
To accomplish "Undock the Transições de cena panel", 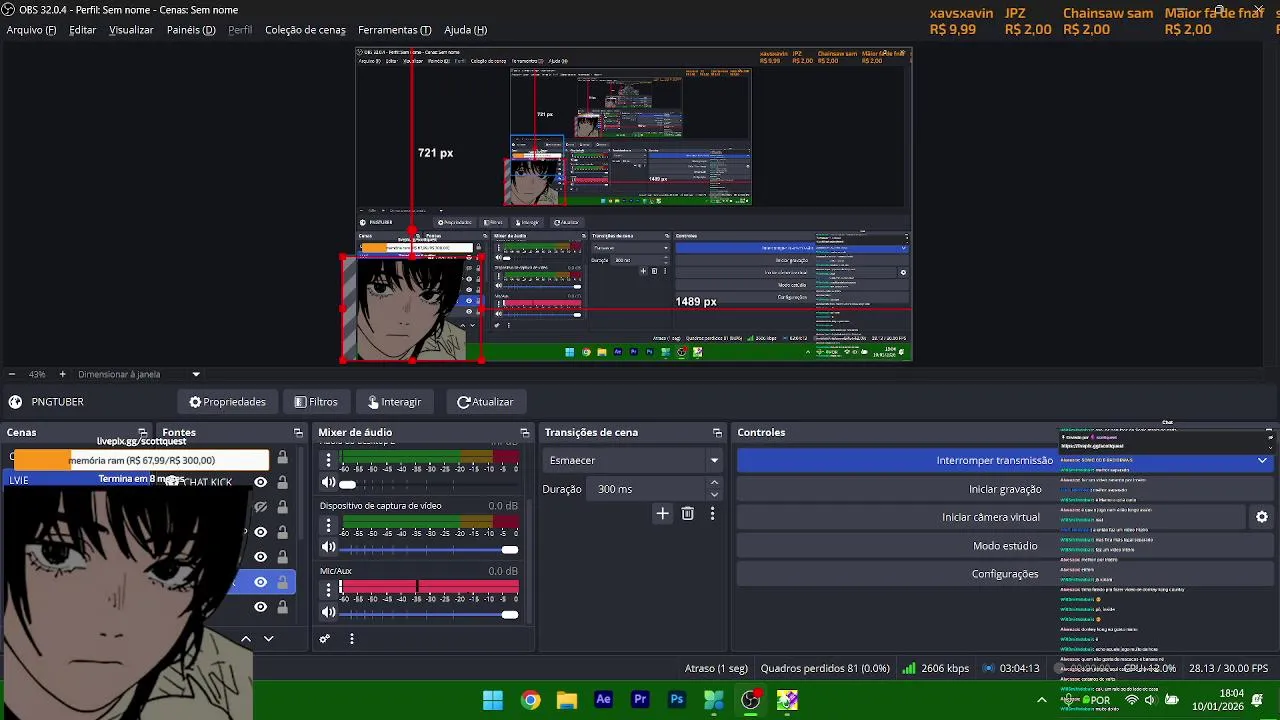I will (717, 433).
